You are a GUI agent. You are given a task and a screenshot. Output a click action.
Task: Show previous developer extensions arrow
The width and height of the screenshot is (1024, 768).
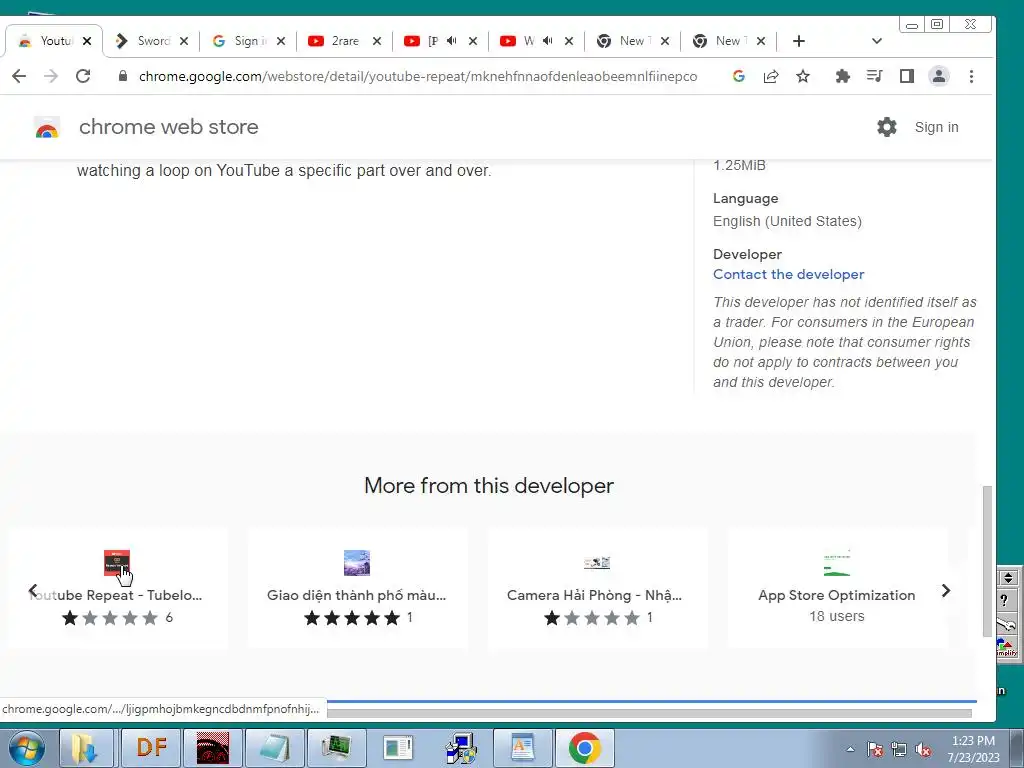point(33,591)
